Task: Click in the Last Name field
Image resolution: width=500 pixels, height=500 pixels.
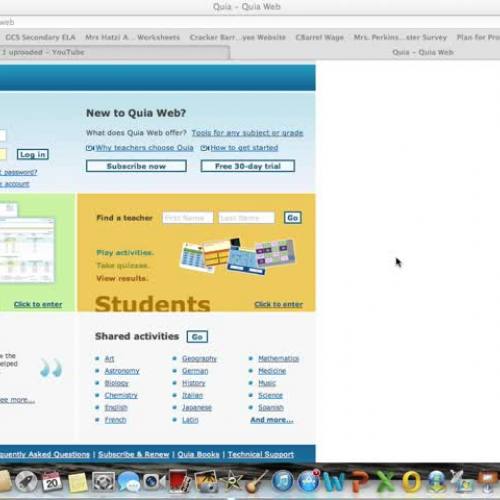Action: 247,218
